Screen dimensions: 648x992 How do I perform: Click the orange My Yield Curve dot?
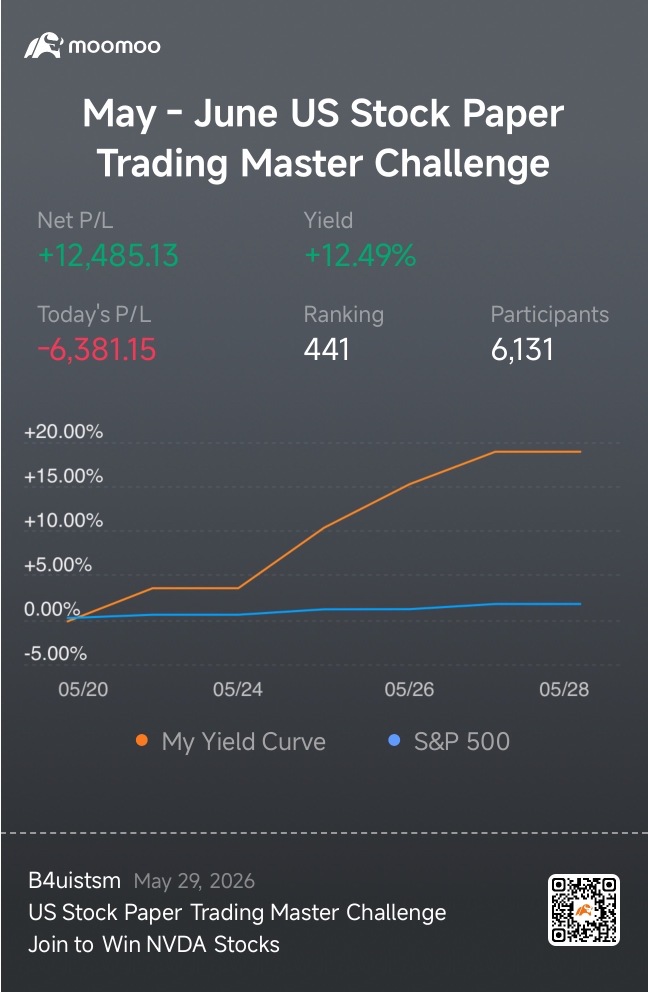click(142, 740)
